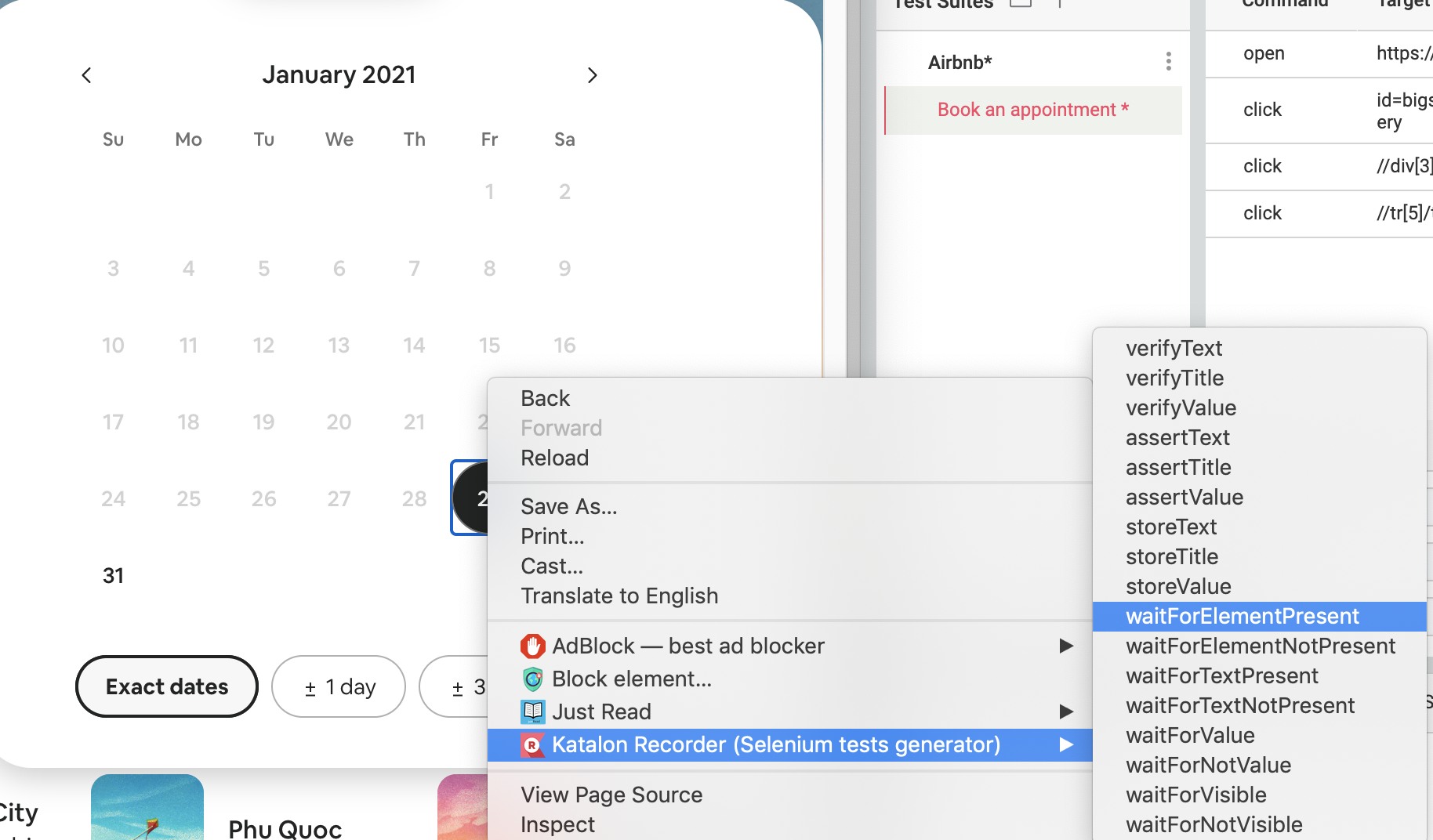Select click command with id=bigs target
This screenshot has height=840, width=1433.
(1319, 110)
